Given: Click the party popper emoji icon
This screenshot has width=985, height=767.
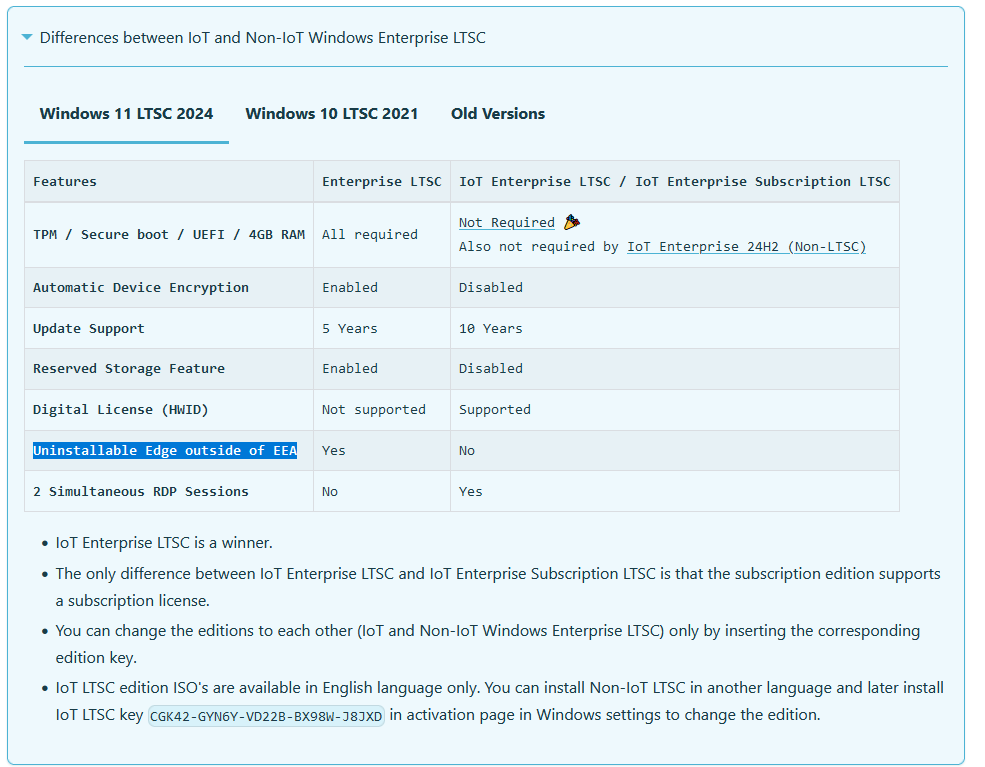Looking at the screenshot, I should point(572,222).
